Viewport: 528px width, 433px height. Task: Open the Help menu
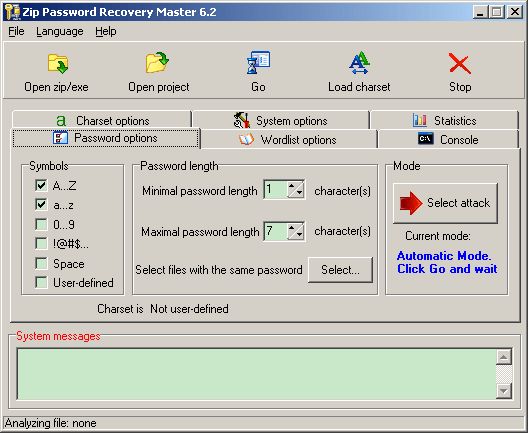click(106, 31)
